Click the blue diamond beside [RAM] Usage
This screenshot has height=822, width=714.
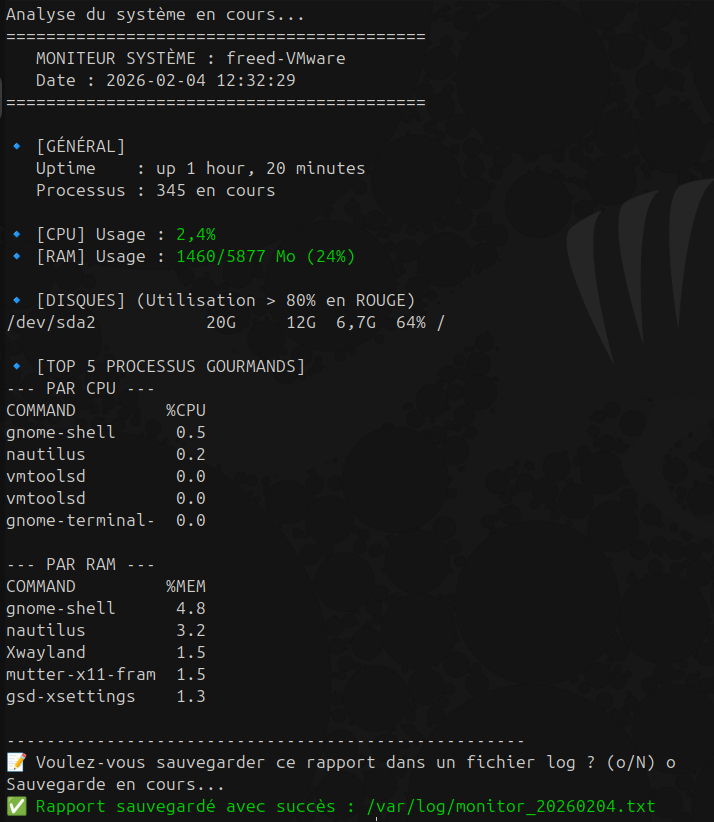click(16, 257)
